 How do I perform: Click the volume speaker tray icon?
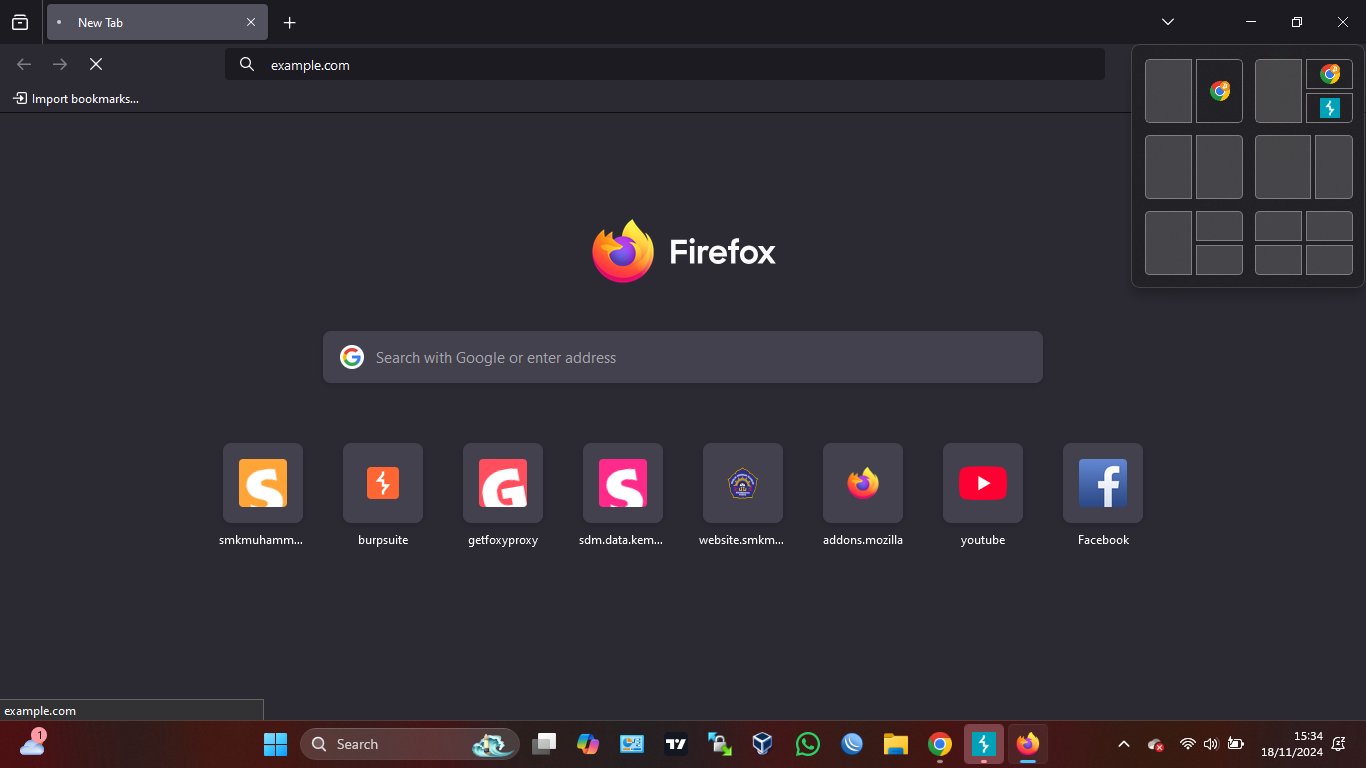pos(1211,744)
